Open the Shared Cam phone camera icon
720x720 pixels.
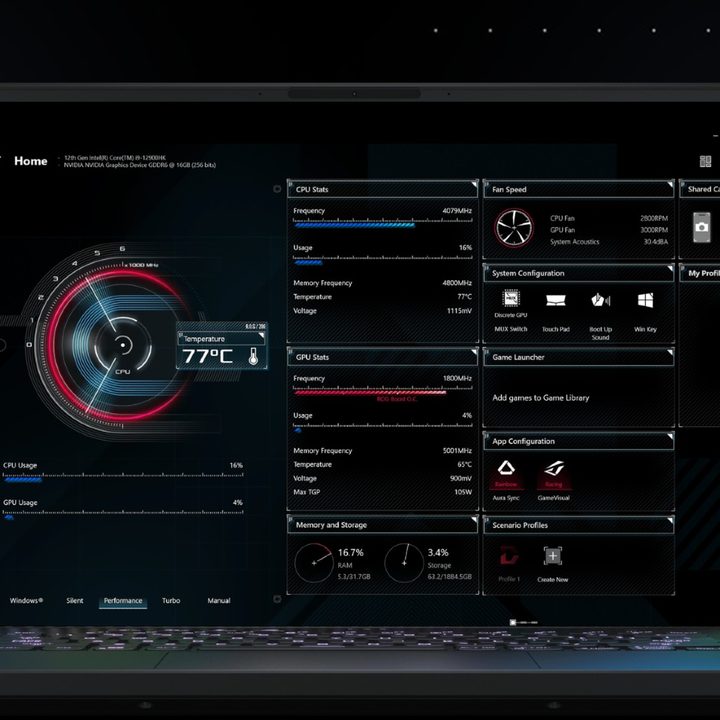click(701, 227)
